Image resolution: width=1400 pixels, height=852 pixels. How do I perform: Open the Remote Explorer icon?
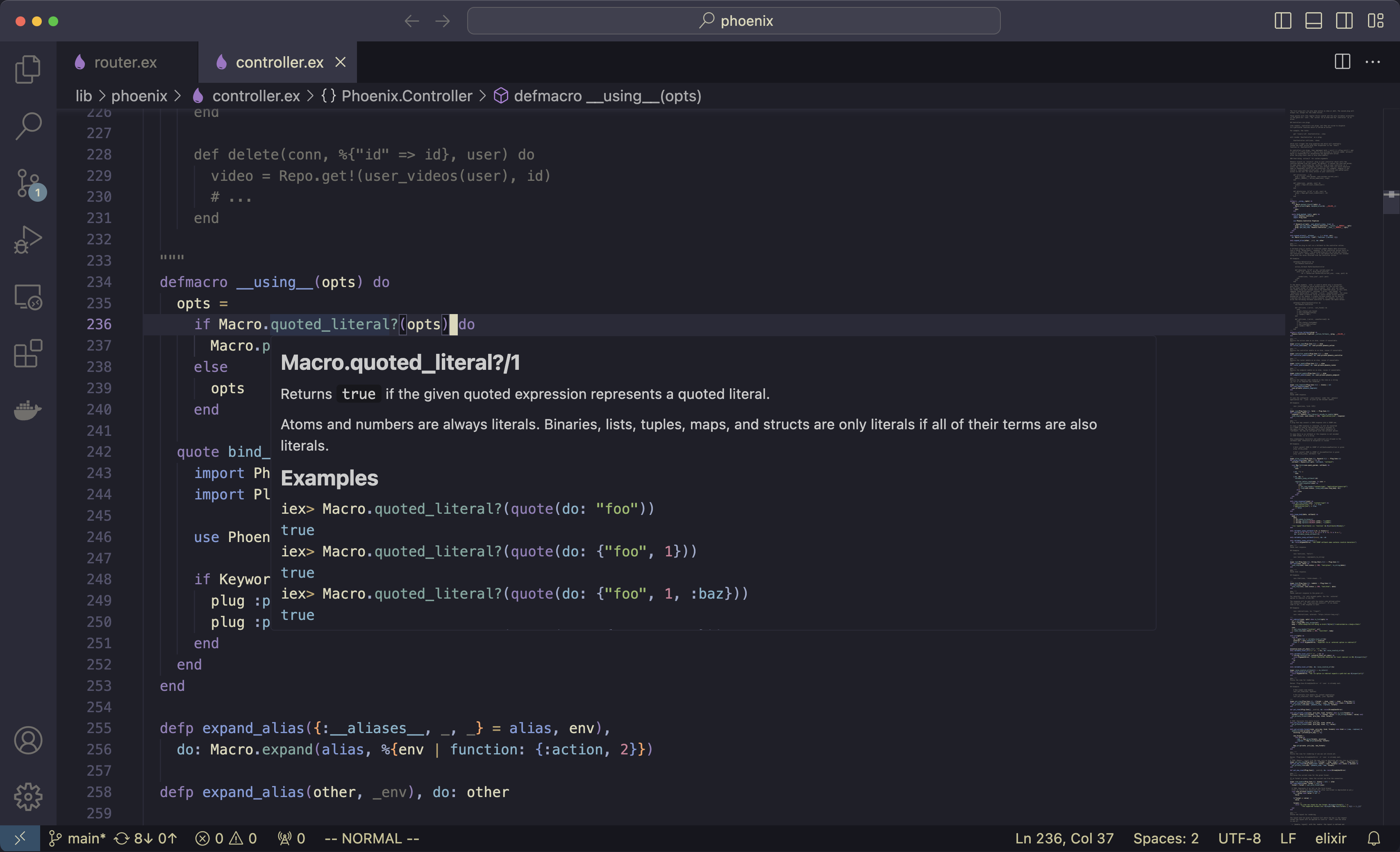pyautogui.click(x=27, y=297)
